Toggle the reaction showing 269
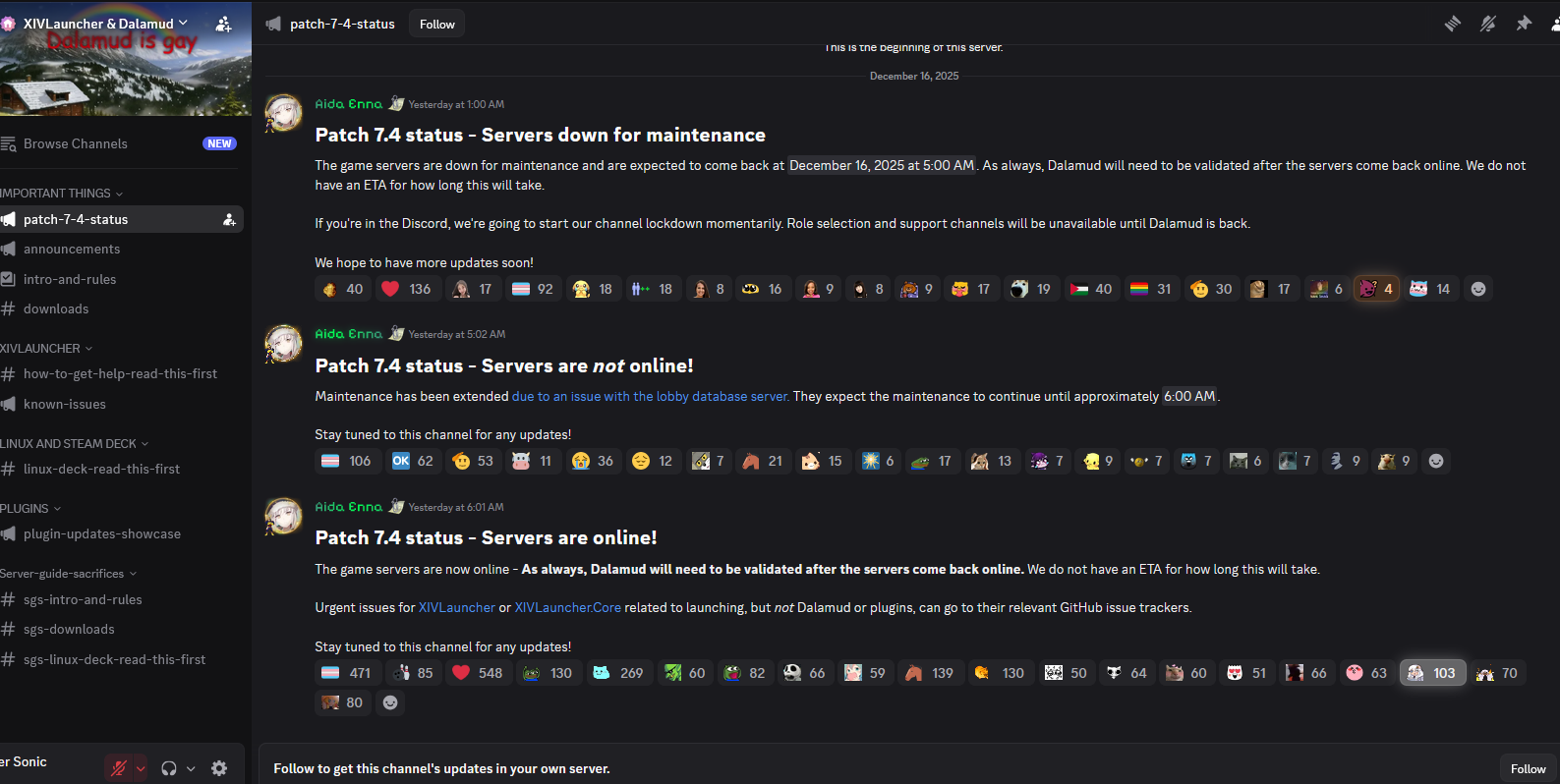 618,673
